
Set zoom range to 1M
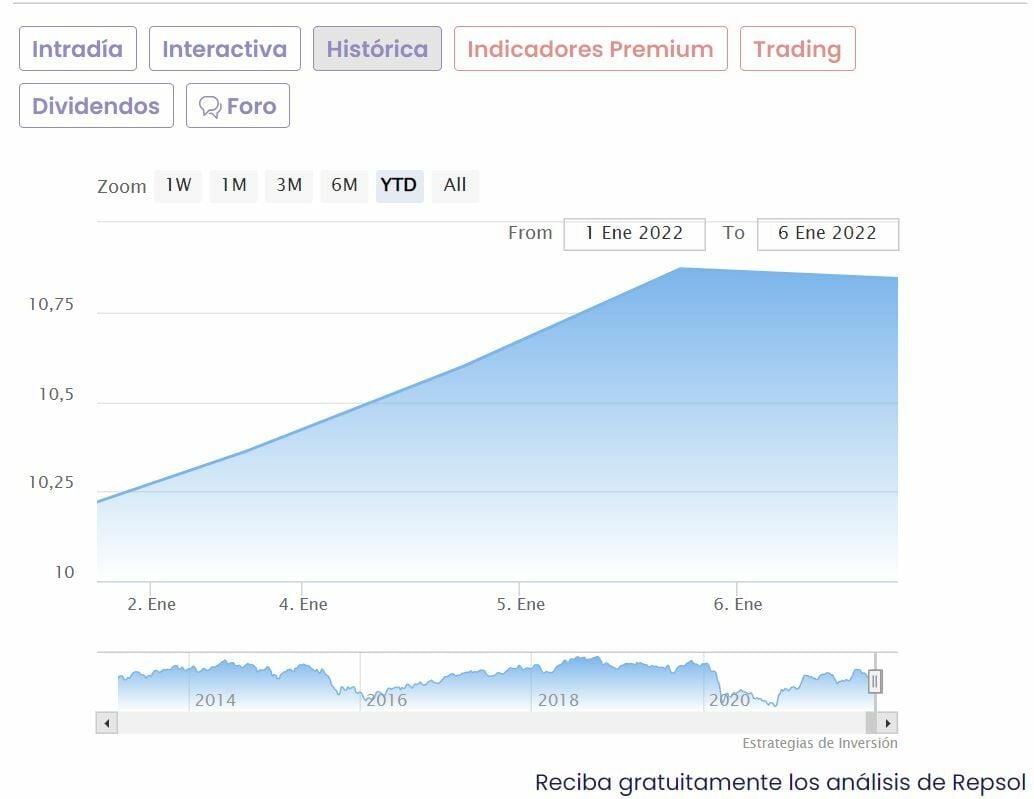tap(234, 185)
